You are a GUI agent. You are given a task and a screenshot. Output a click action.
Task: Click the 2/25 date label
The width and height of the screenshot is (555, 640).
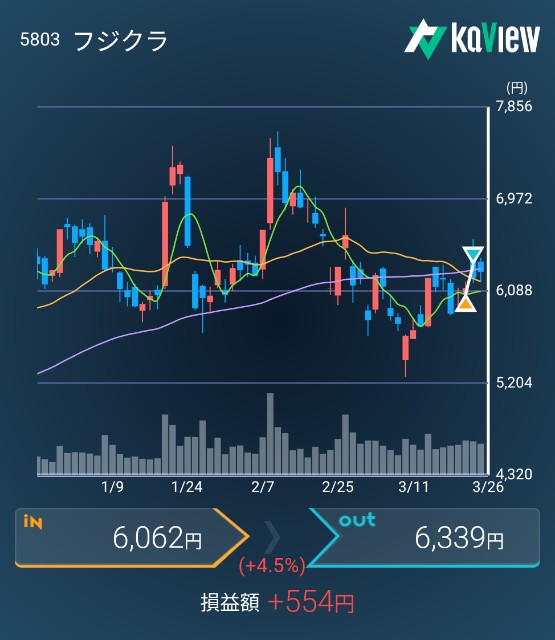[338, 487]
